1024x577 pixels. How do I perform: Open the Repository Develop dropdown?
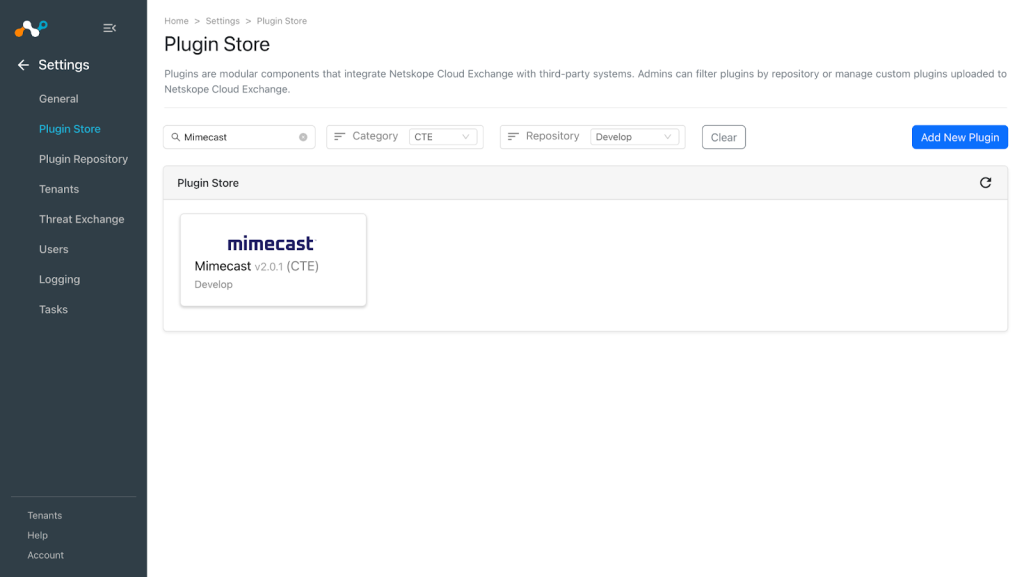pos(634,137)
